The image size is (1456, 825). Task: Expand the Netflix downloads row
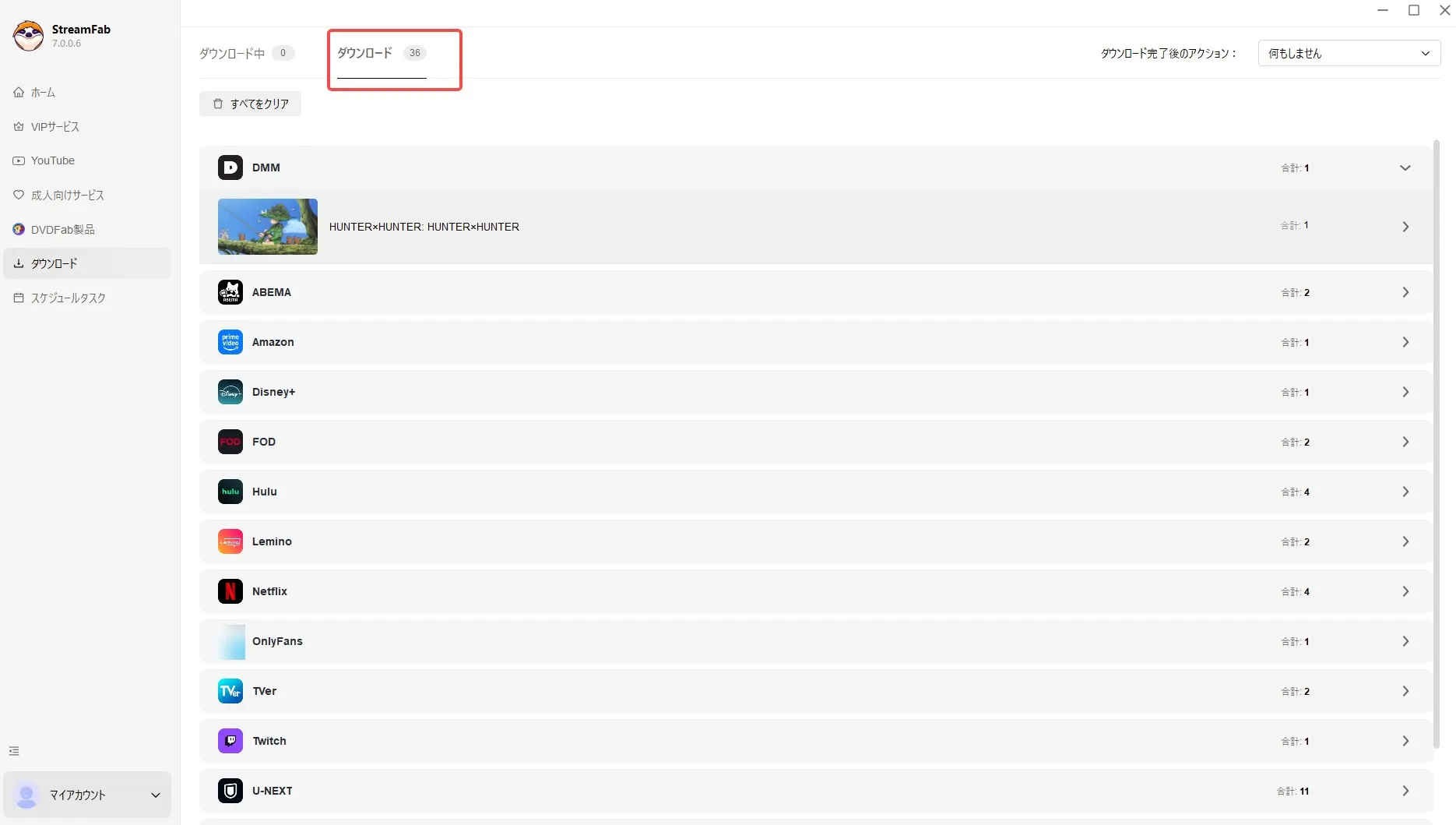tap(1405, 591)
